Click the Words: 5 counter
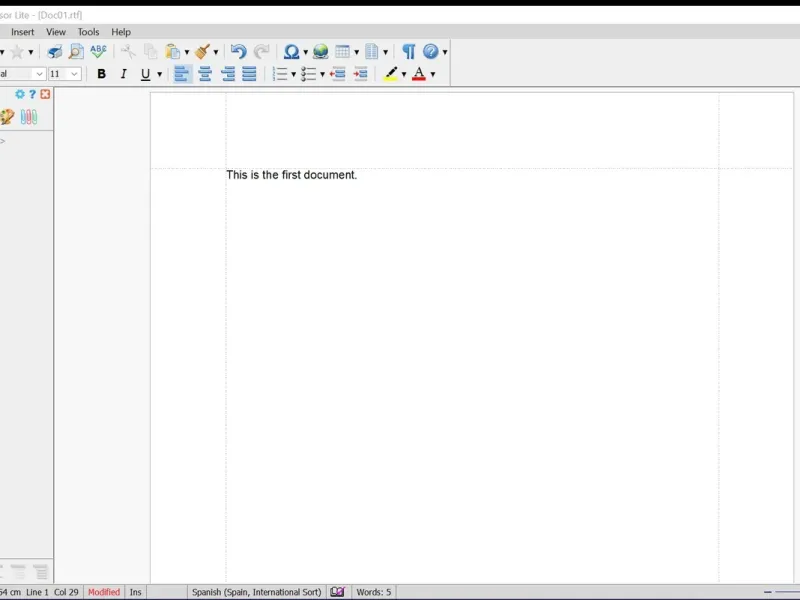The height and width of the screenshot is (600, 800). (x=373, y=592)
